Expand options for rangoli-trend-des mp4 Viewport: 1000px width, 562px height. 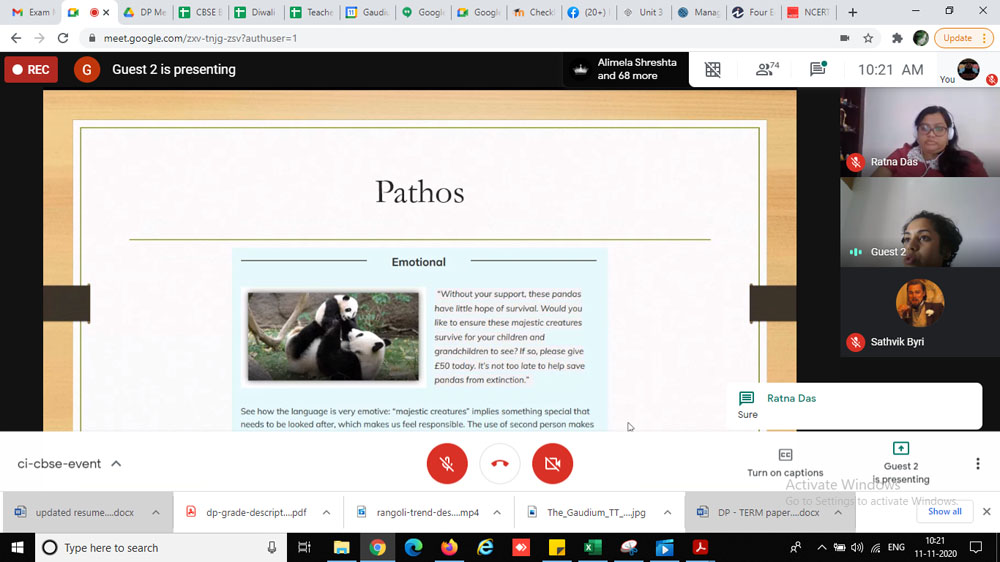[497, 512]
